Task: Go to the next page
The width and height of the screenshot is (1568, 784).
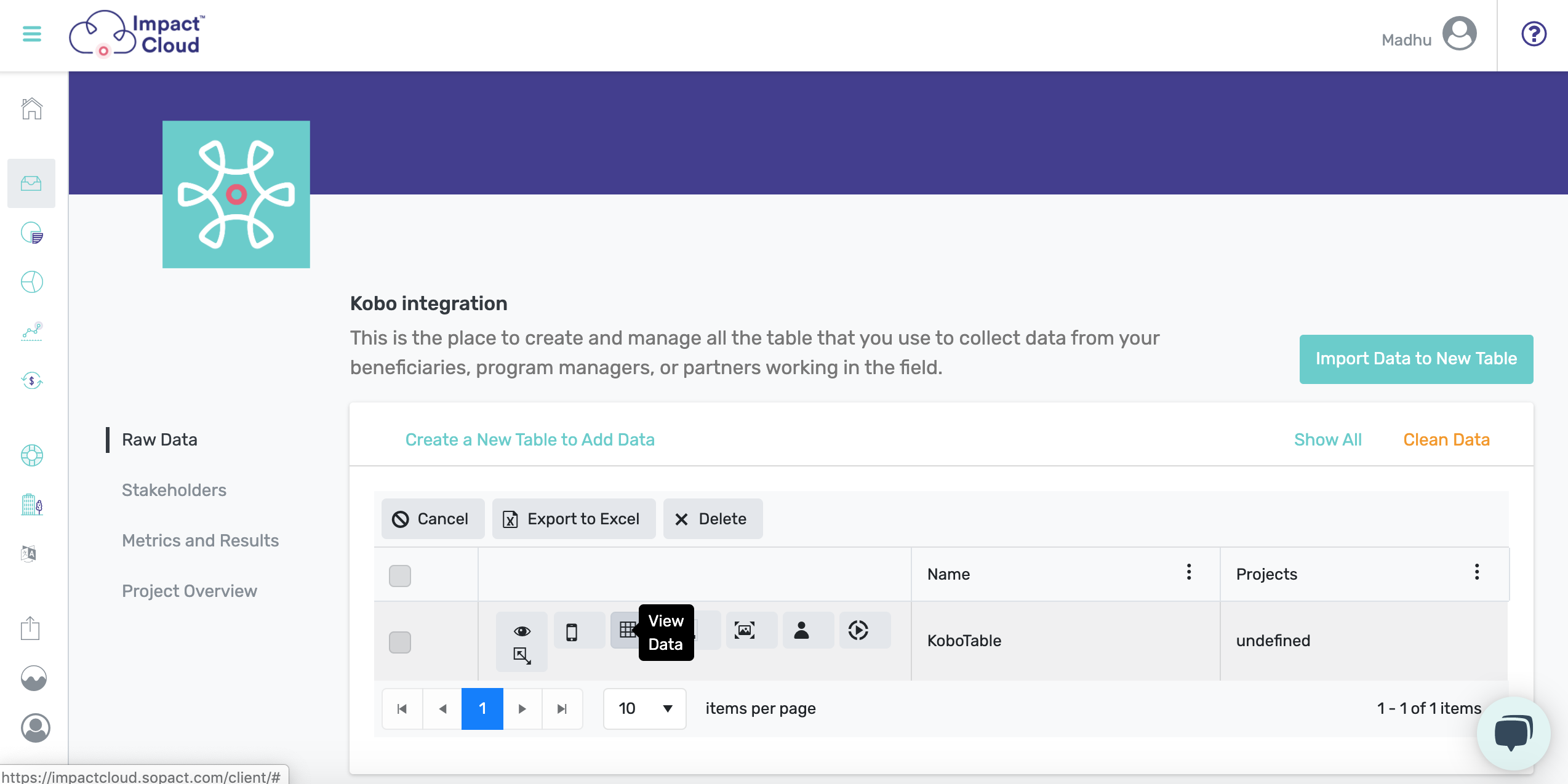Action: click(522, 709)
